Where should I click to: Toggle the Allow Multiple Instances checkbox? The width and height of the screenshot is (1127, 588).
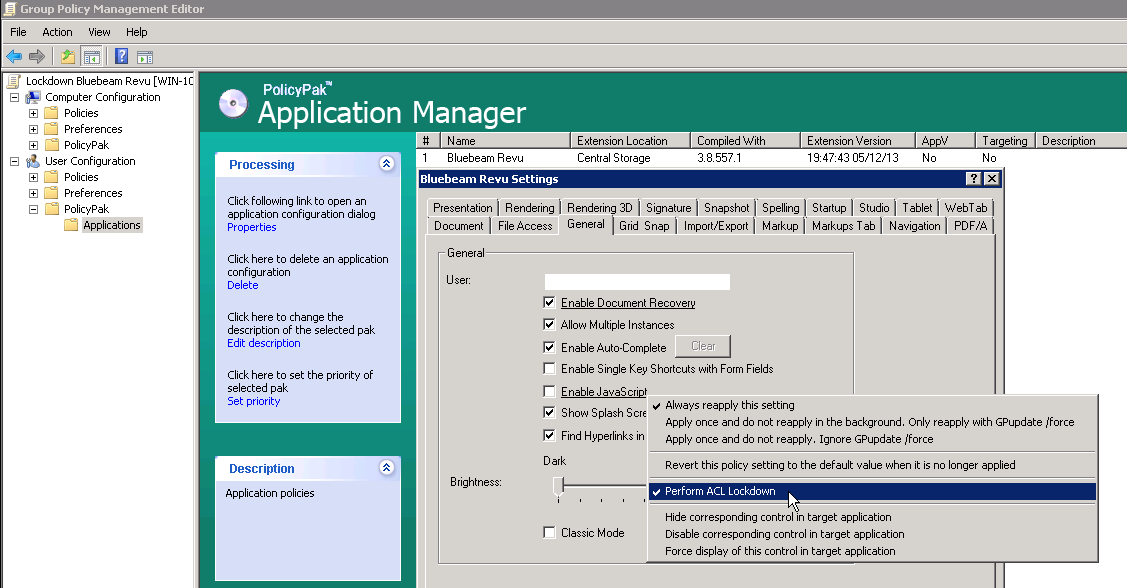coord(549,324)
